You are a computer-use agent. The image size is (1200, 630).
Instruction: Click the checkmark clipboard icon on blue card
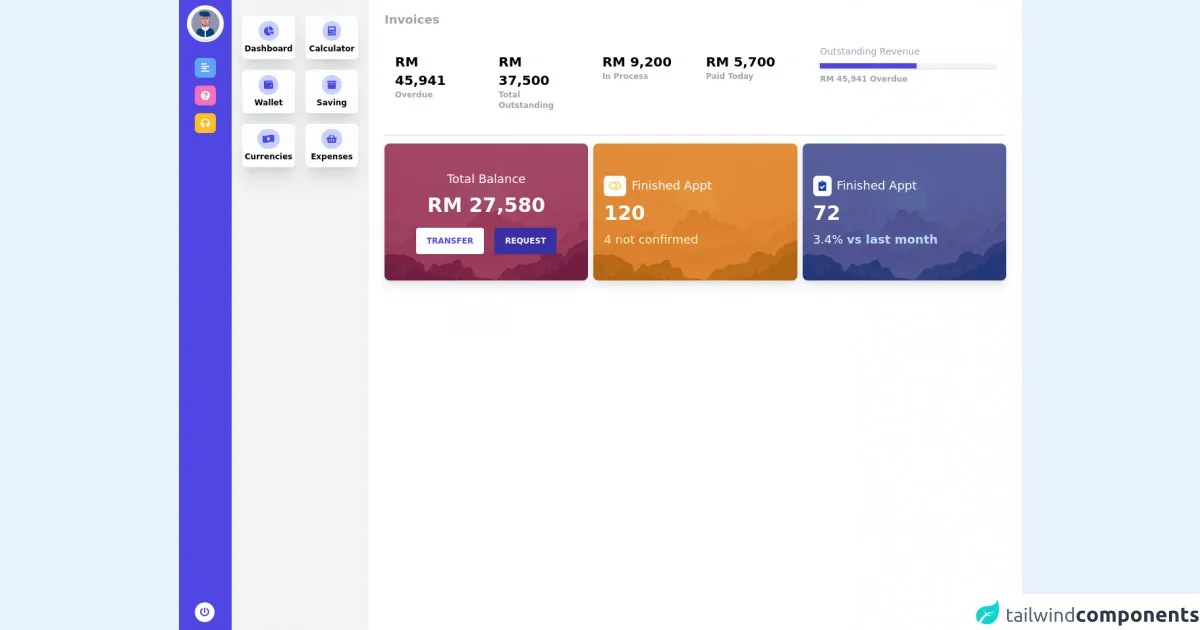point(822,186)
